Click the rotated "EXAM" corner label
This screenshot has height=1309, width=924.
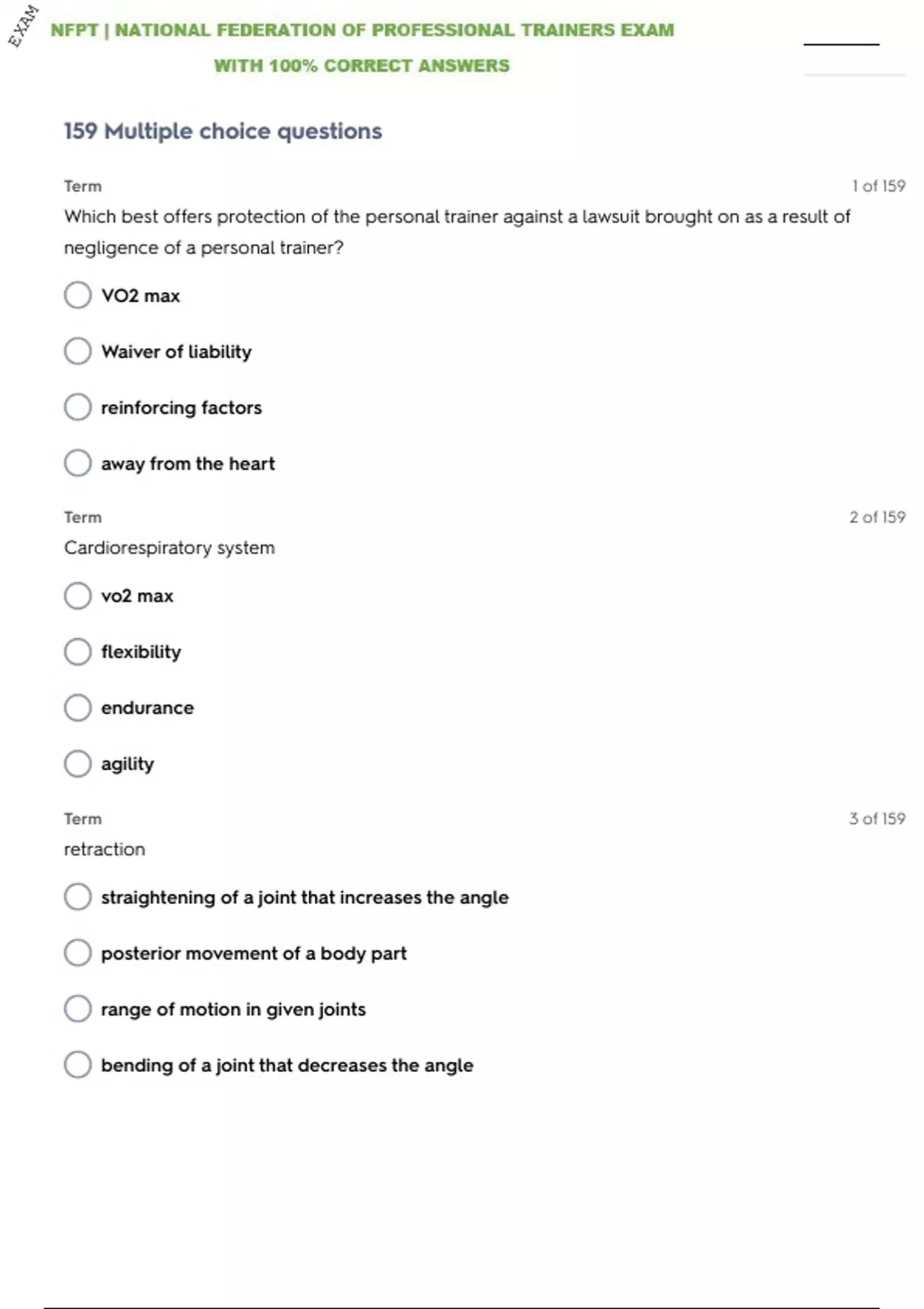click(23, 25)
